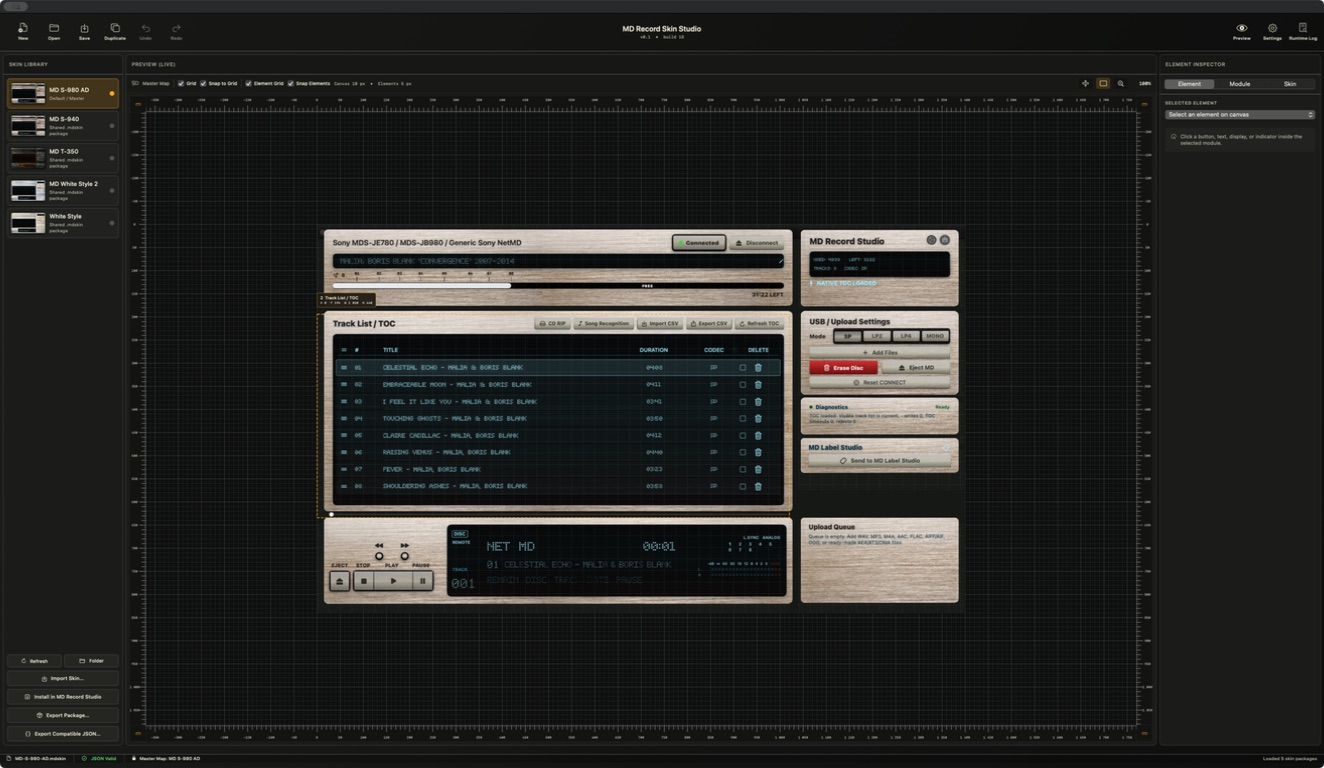Switch to the Skin inspector tab
Screen dimensions: 1324x768
pos(1290,84)
